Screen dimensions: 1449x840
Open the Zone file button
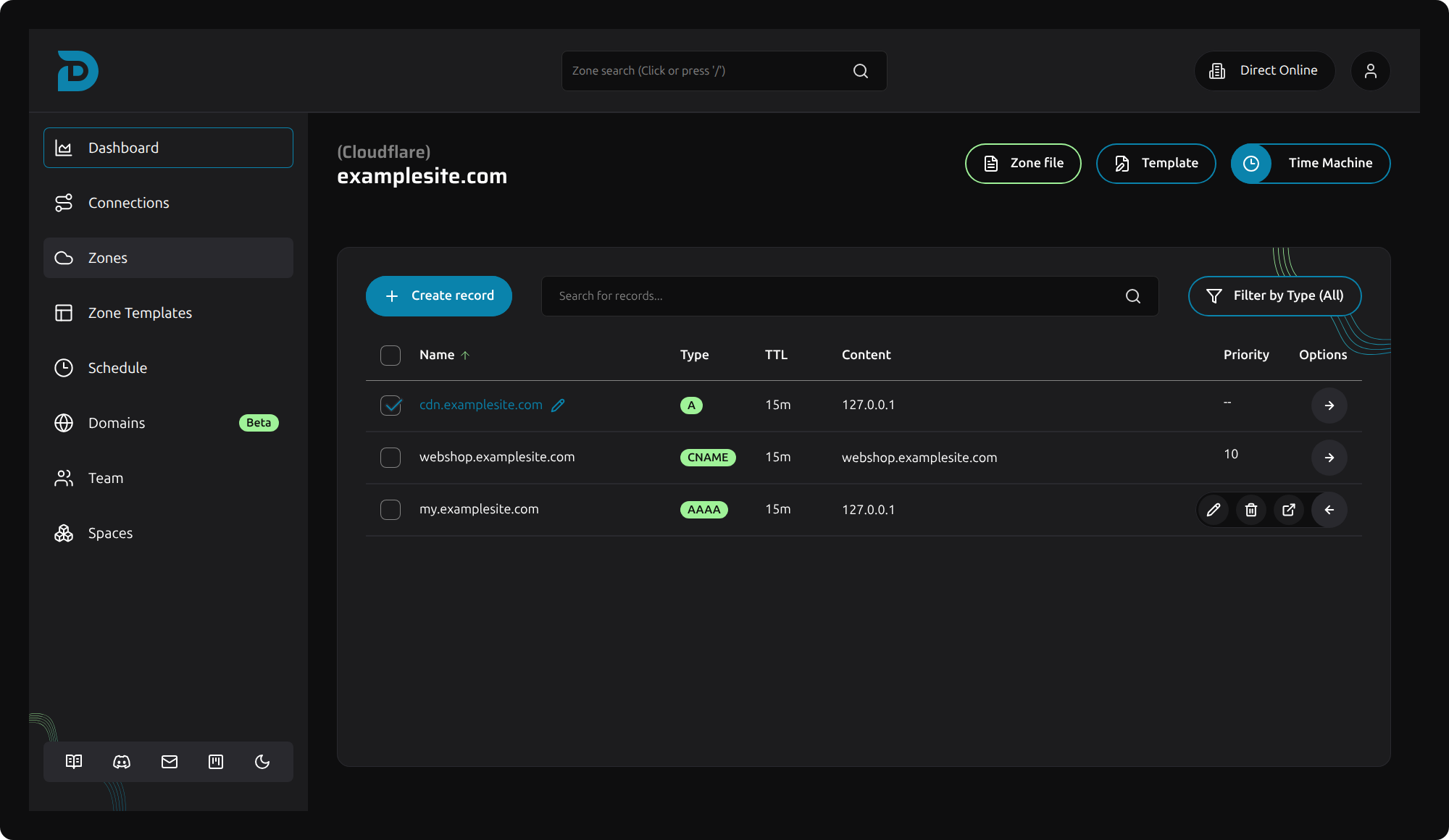tap(1023, 164)
